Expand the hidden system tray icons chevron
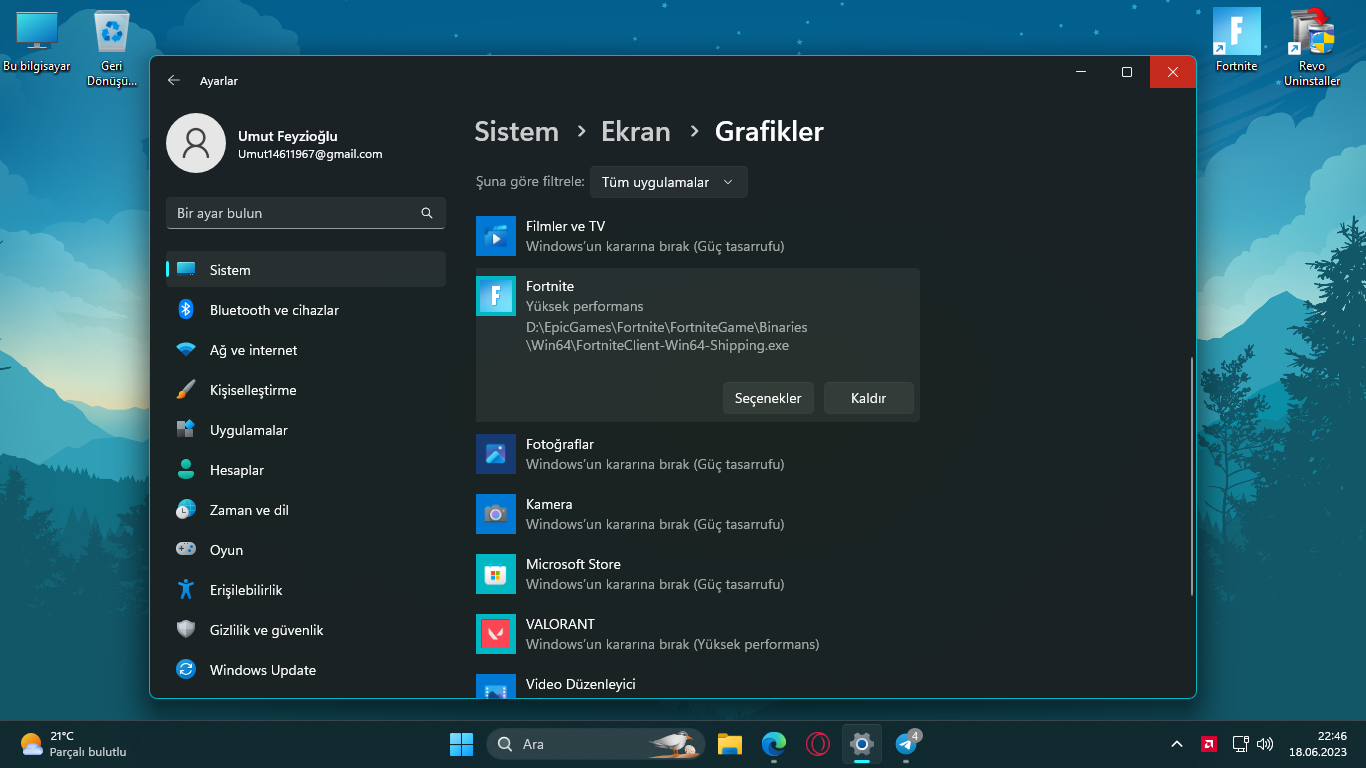Image resolution: width=1366 pixels, height=768 pixels. pyautogui.click(x=1177, y=744)
